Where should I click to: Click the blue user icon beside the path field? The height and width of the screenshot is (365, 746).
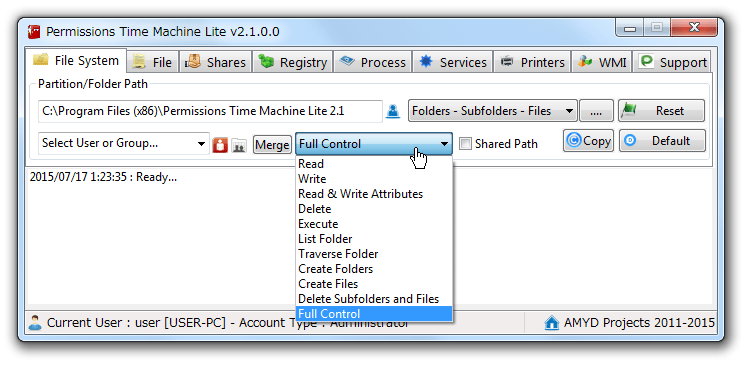pyautogui.click(x=393, y=111)
